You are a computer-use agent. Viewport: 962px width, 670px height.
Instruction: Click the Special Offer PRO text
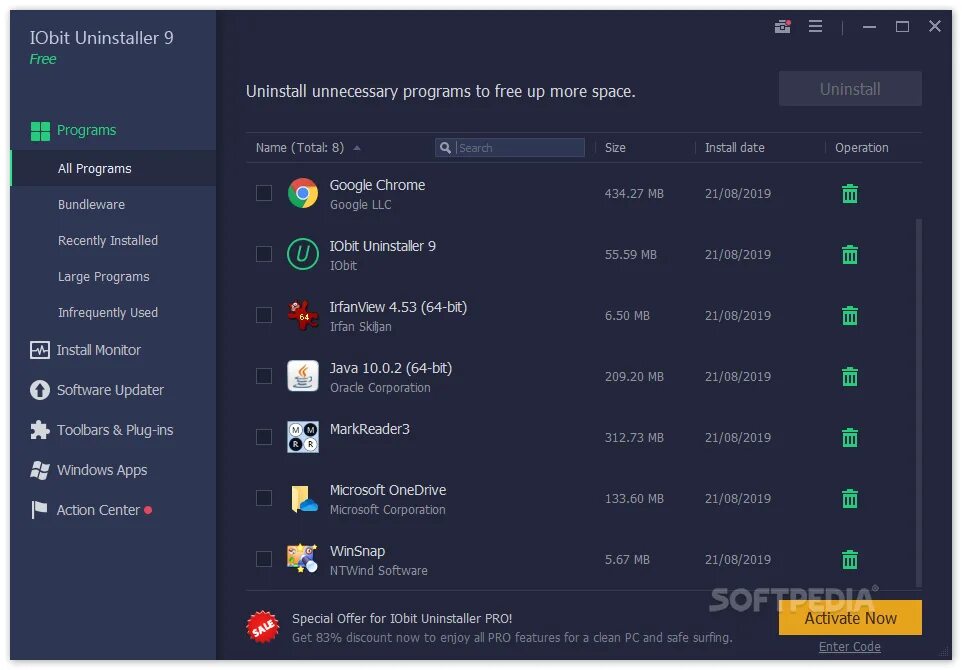402,618
